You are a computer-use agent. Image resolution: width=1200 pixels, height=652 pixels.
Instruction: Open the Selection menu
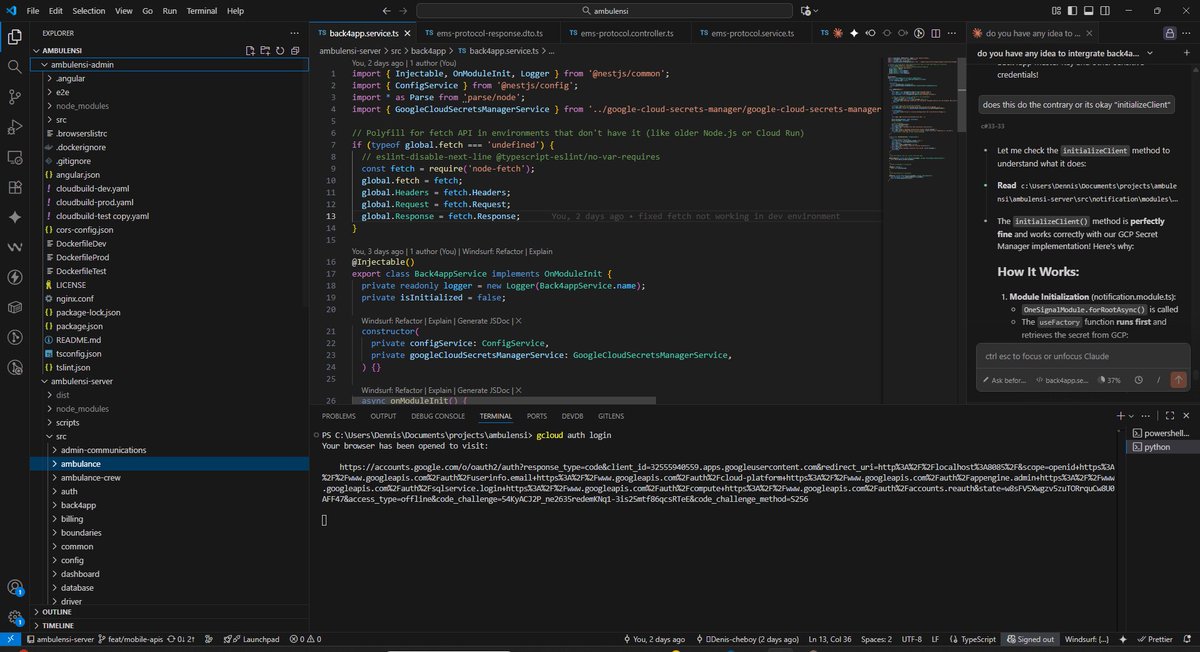pyautogui.click(x=88, y=10)
